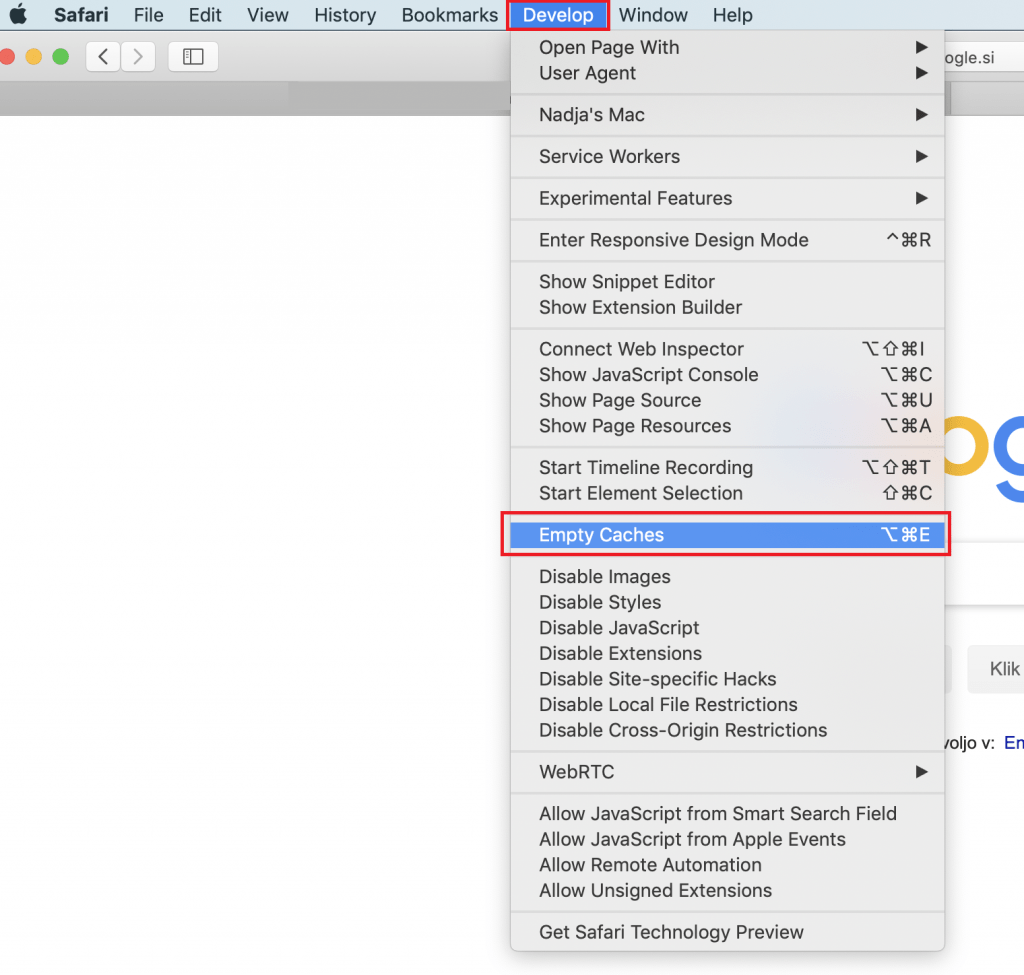1024x975 pixels.
Task: Toggle the Safari sidebar button
Action: 193,57
